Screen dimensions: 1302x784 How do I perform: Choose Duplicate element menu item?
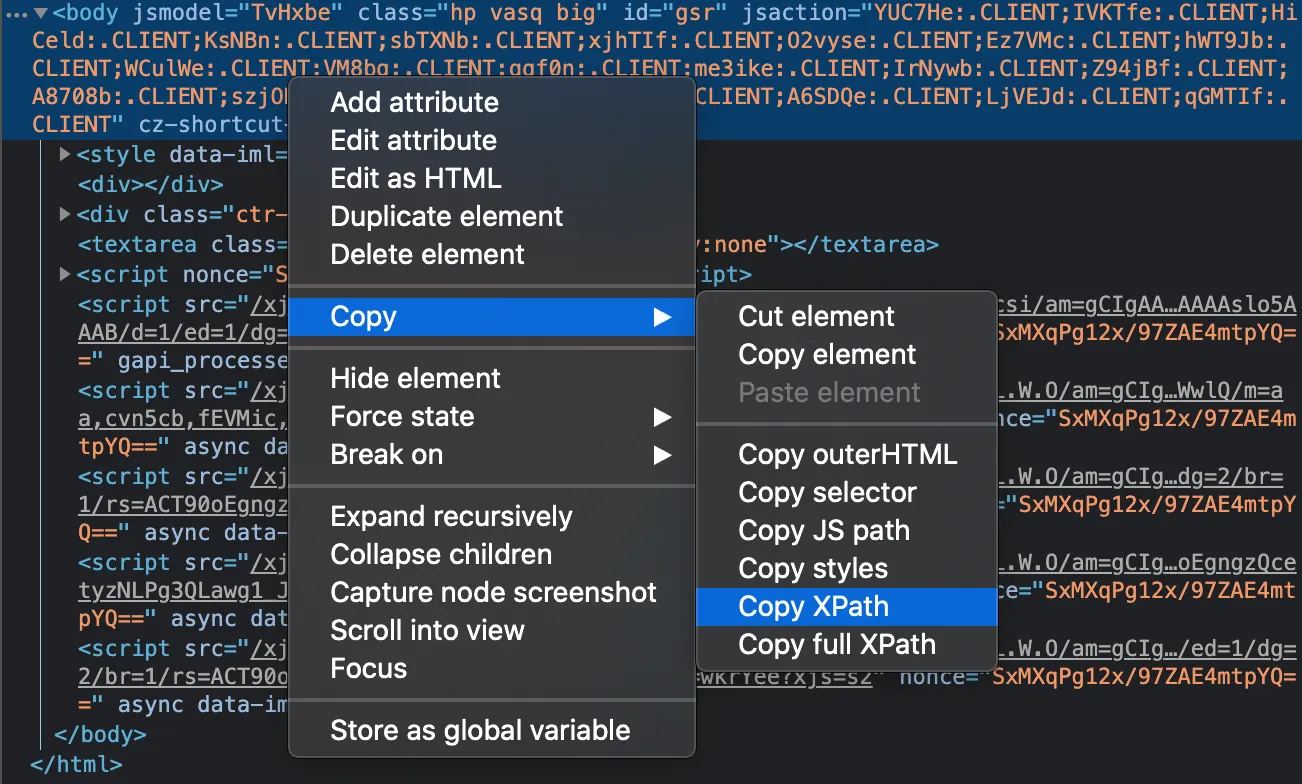pyautogui.click(x=447, y=217)
